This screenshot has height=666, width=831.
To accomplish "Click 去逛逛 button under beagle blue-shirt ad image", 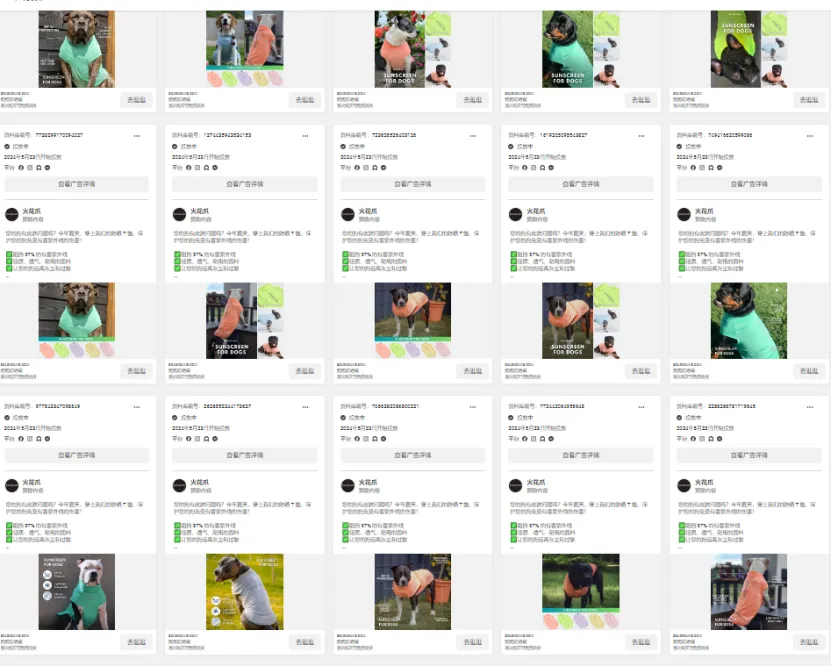I will point(305,100).
